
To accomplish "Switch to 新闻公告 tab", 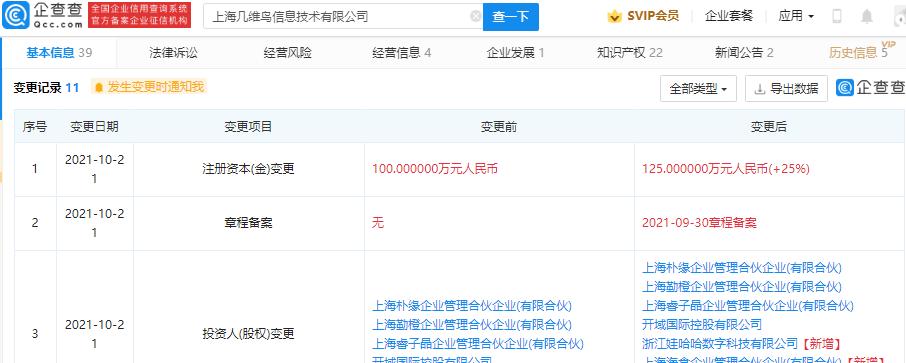I will tap(744, 53).
